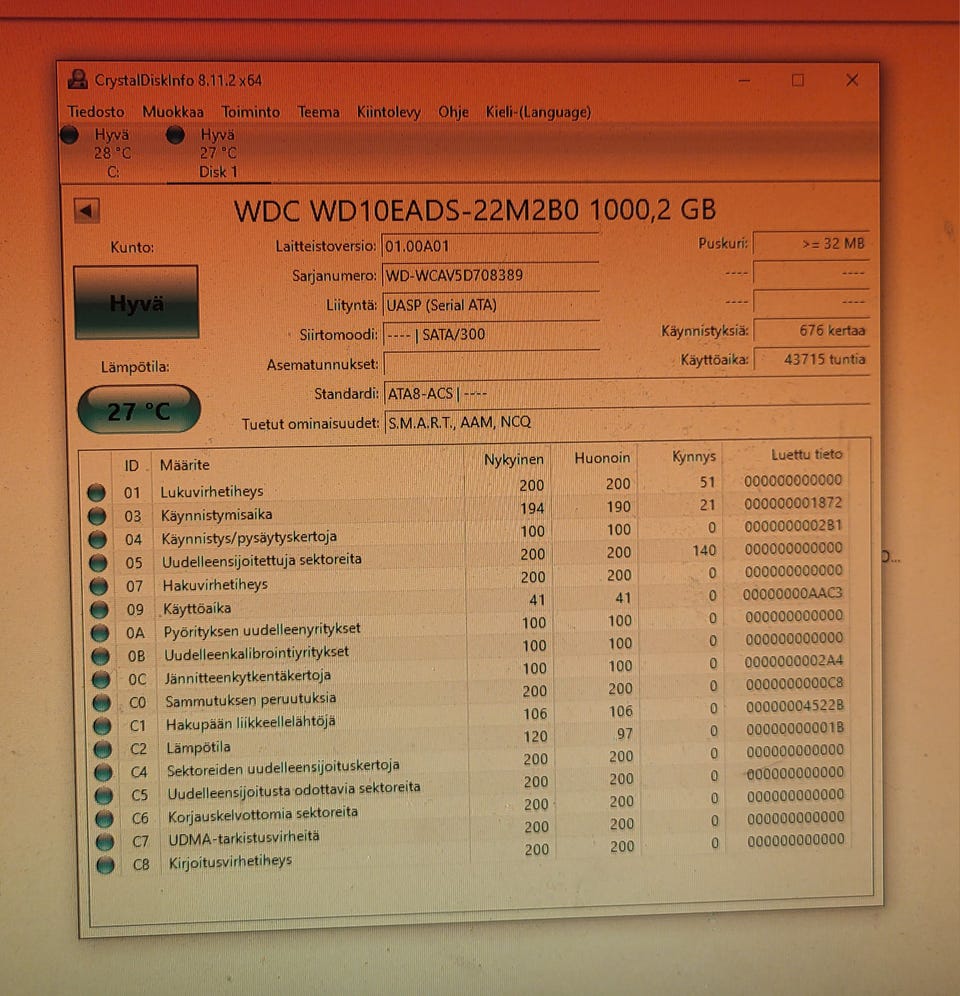
Task: Click the previous disk arrow button
Action: (x=86, y=210)
